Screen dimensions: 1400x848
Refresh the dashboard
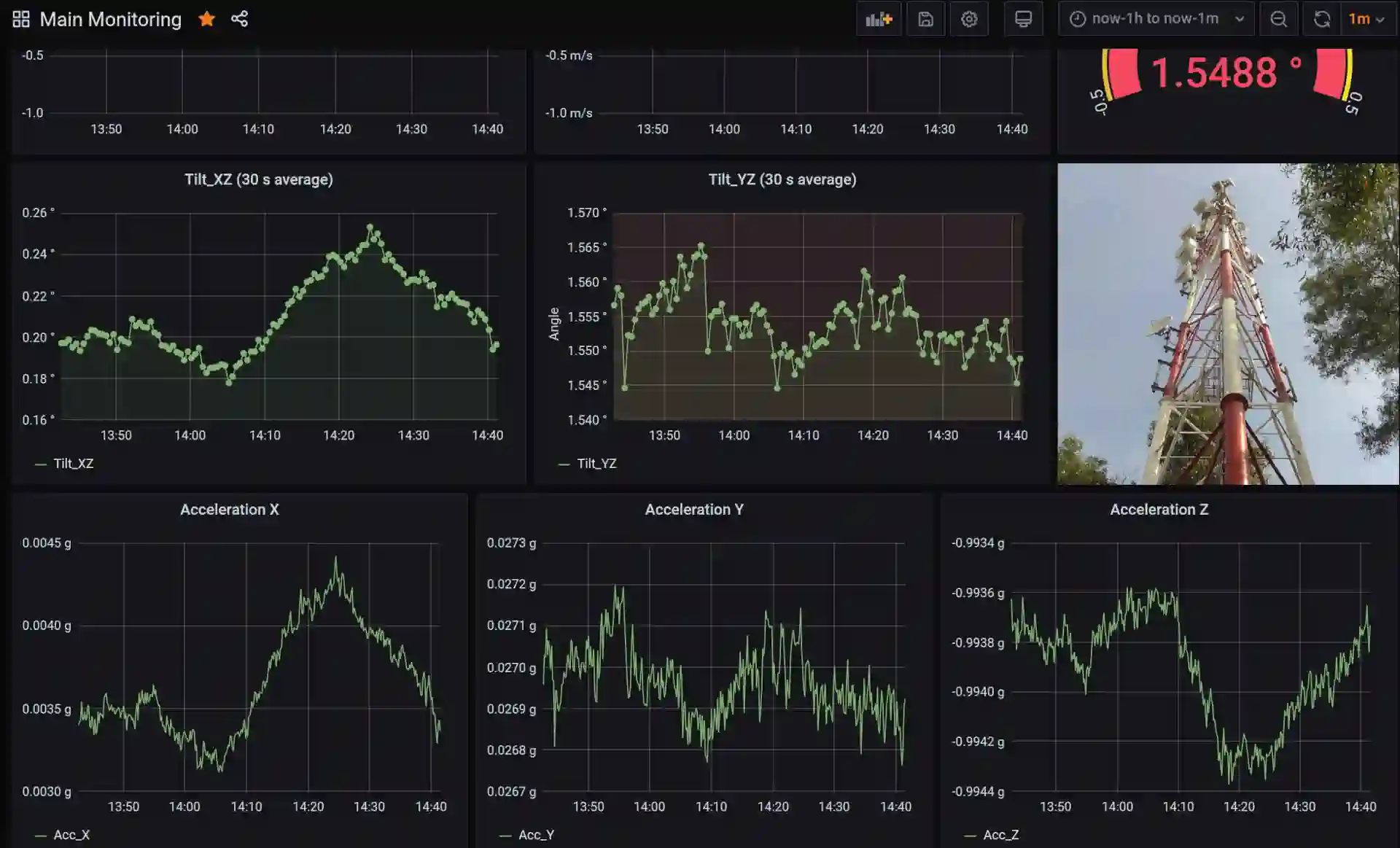pos(1322,19)
